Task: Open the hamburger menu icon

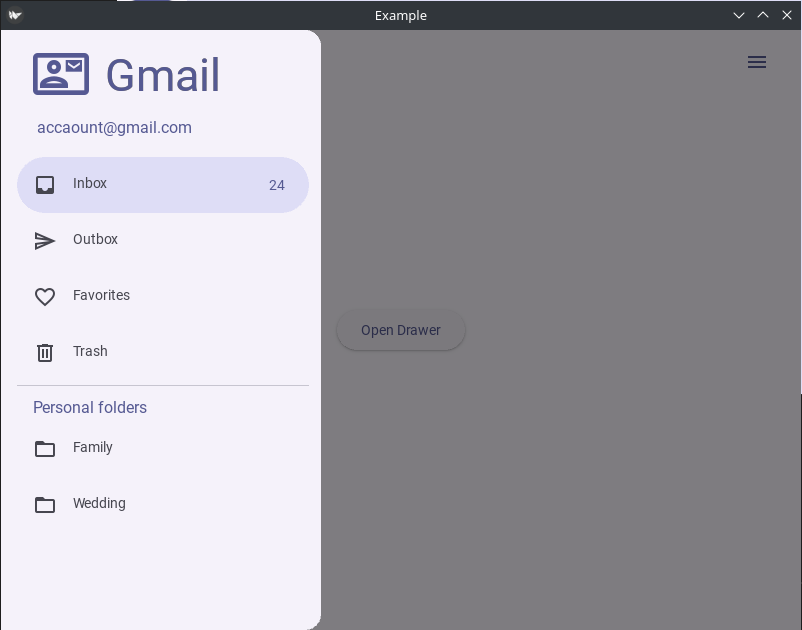Action: coord(757,62)
